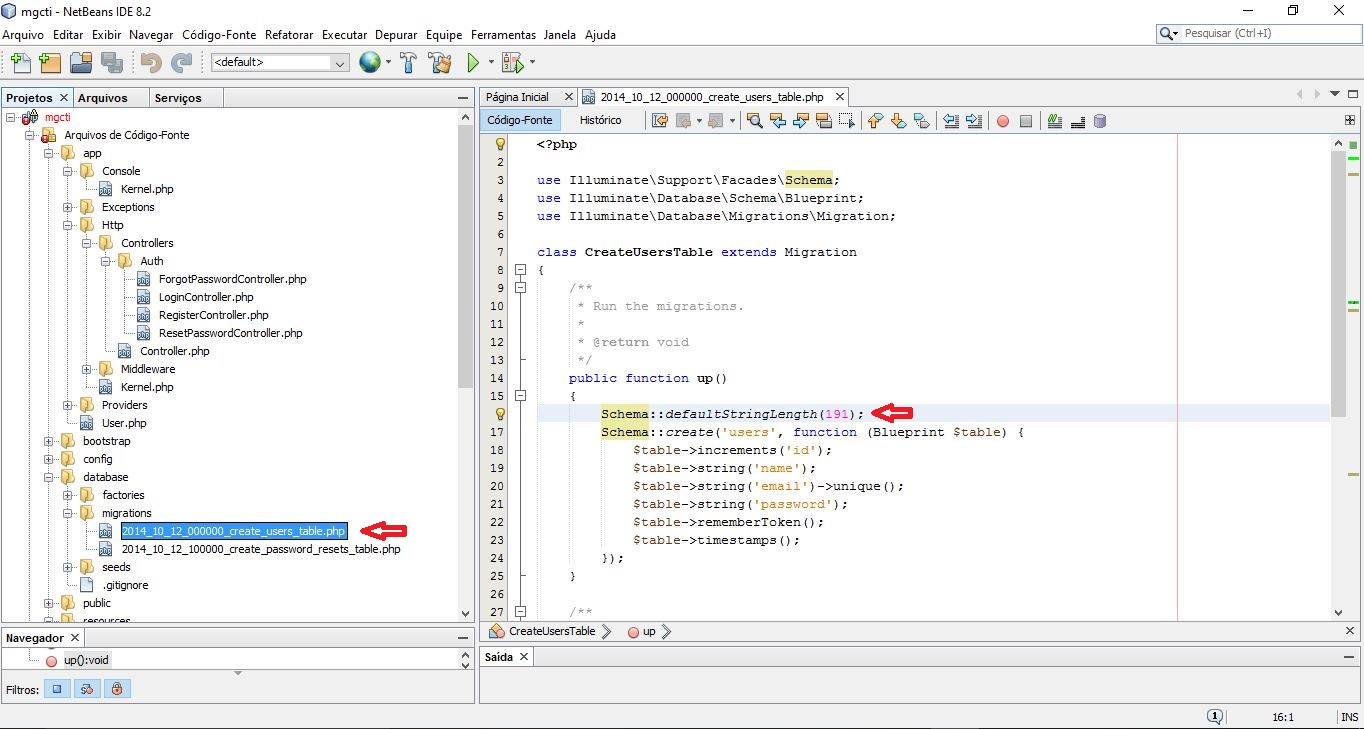Click the database cylinder icon in editor toolbar

[x=1100, y=121]
